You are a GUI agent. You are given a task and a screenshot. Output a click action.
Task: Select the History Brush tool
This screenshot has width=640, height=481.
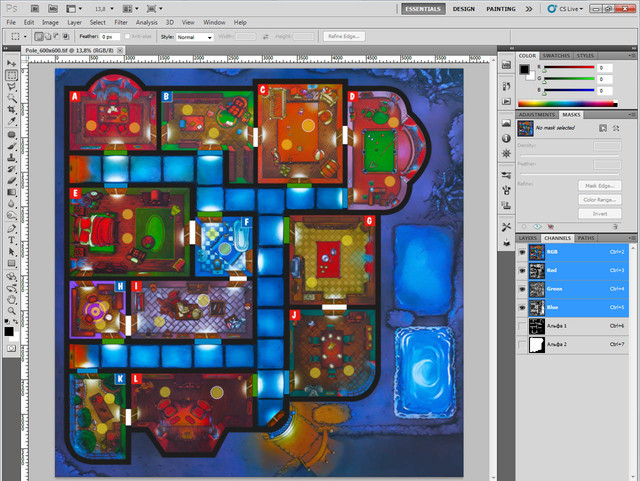[x=11, y=169]
